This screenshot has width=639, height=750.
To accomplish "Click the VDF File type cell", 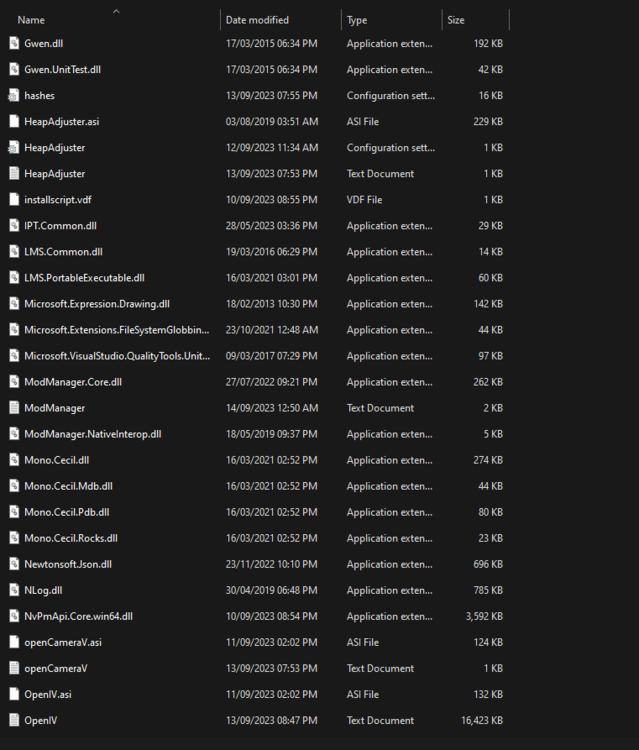I will [x=364, y=199].
